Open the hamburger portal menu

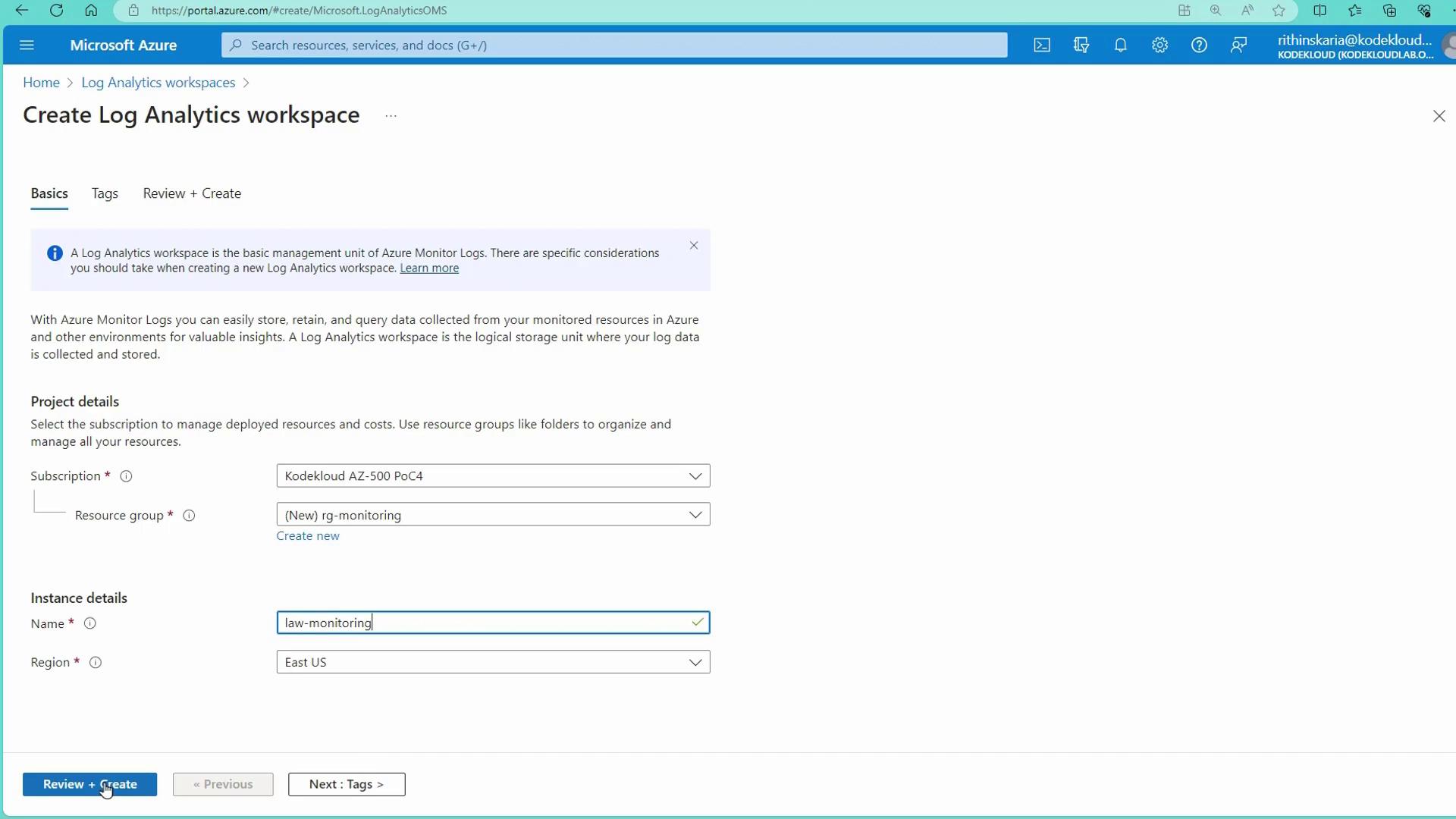(27, 45)
